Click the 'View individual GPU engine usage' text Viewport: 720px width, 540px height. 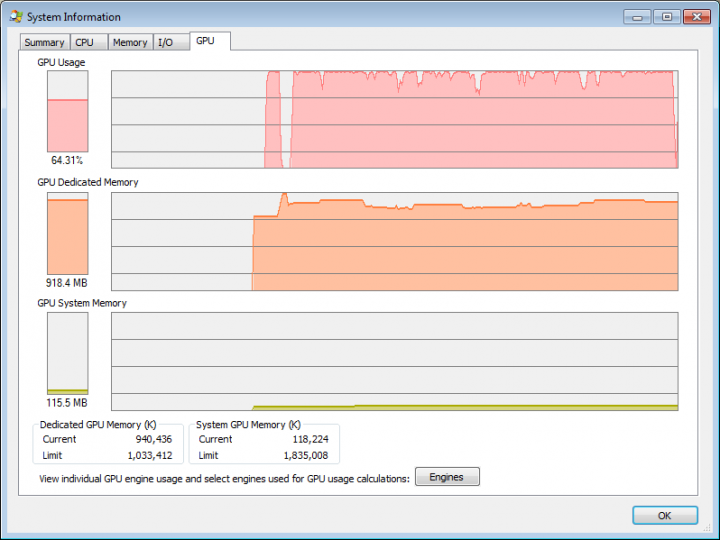[225, 478]
